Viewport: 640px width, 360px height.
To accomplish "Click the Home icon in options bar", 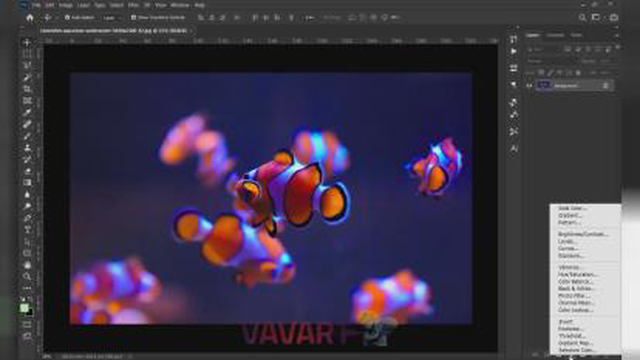I will click(x=30, y=18).
